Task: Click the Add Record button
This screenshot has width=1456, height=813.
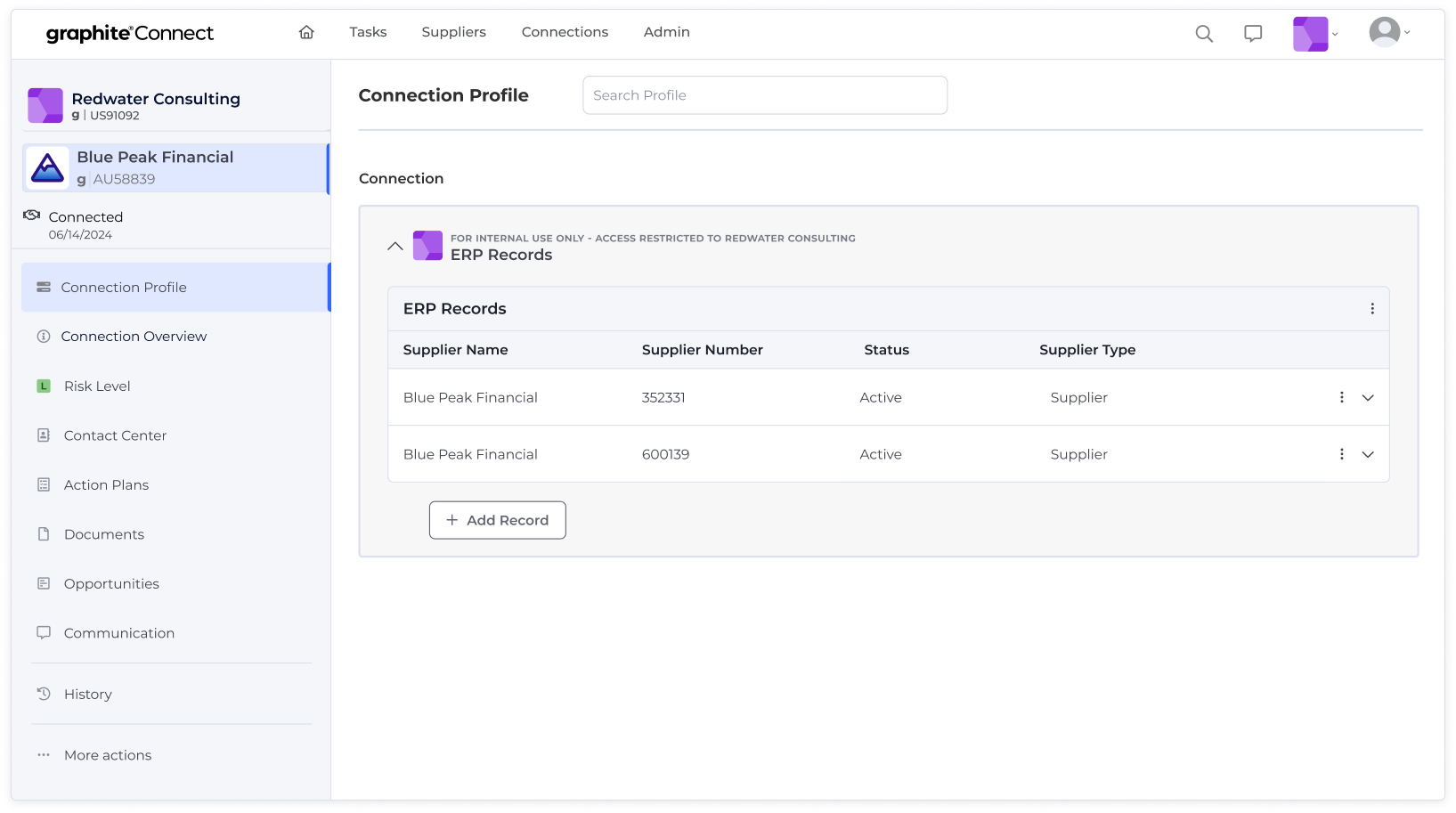Action: [497, 520]
